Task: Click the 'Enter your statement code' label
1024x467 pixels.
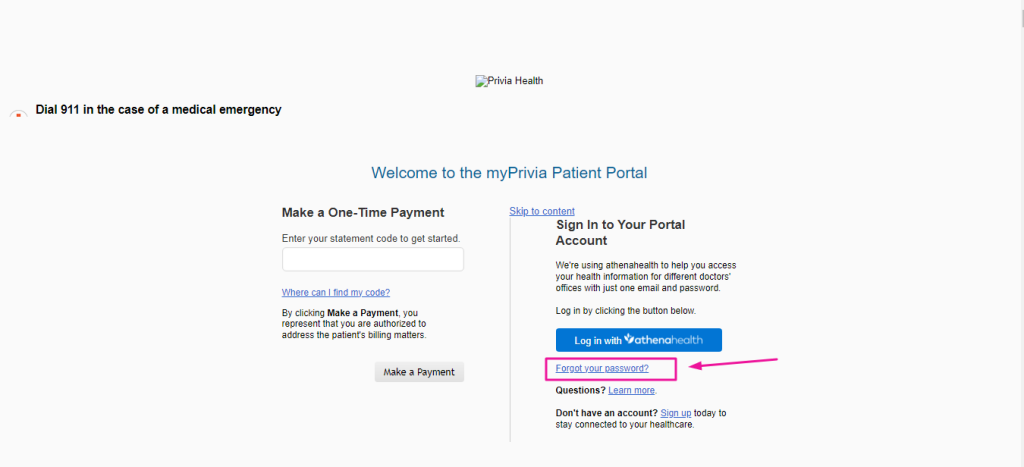Action: pos(376,238)
